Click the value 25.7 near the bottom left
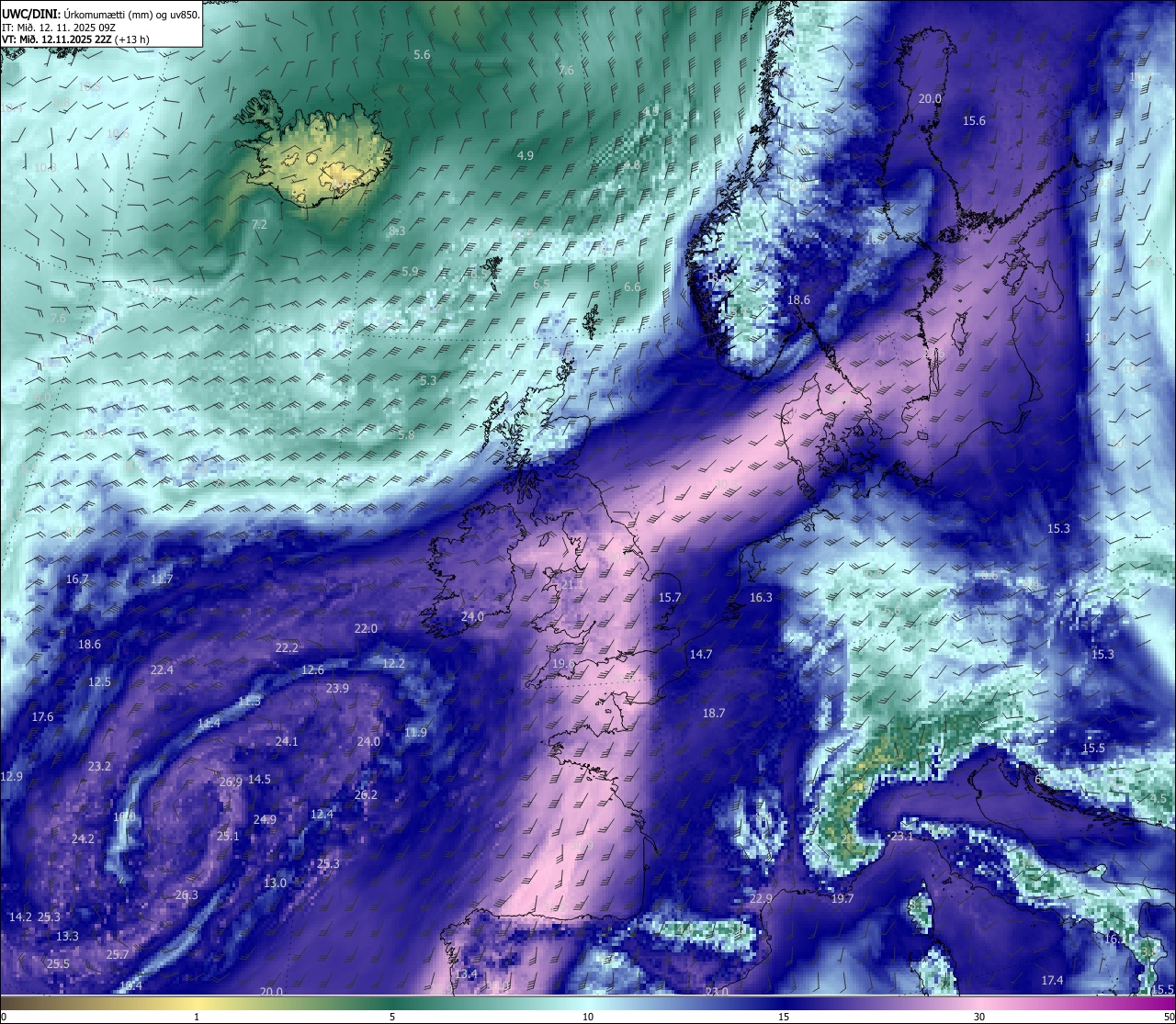 click(x=118, y=955)
